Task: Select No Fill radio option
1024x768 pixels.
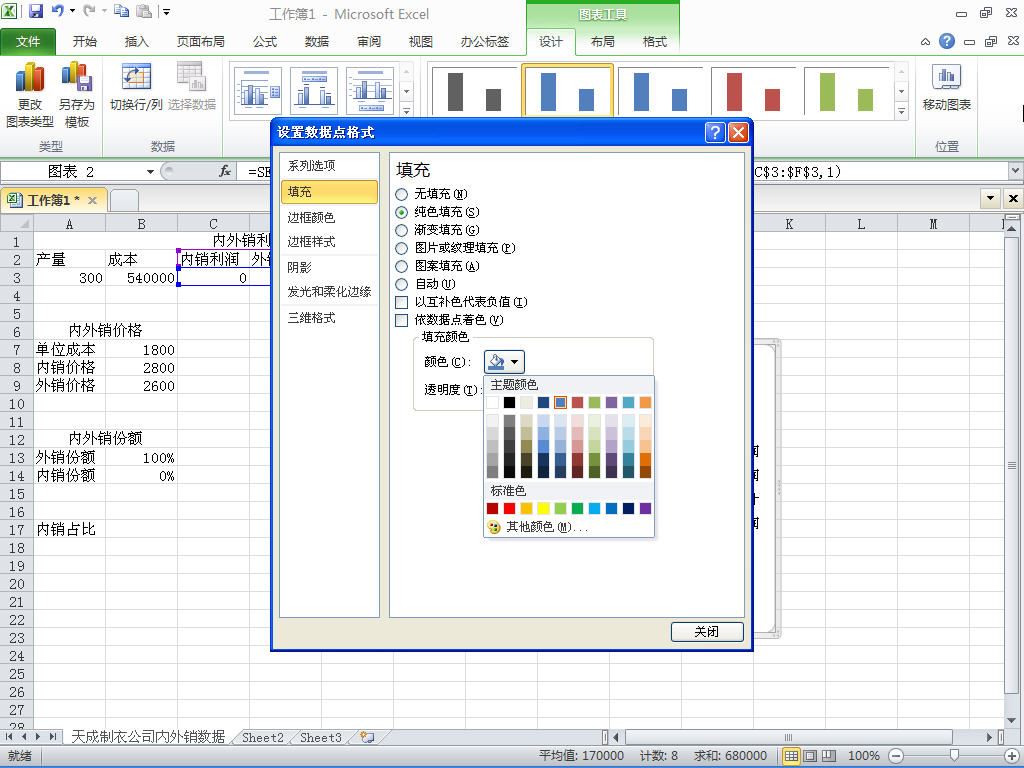Action: coord(402,194)
